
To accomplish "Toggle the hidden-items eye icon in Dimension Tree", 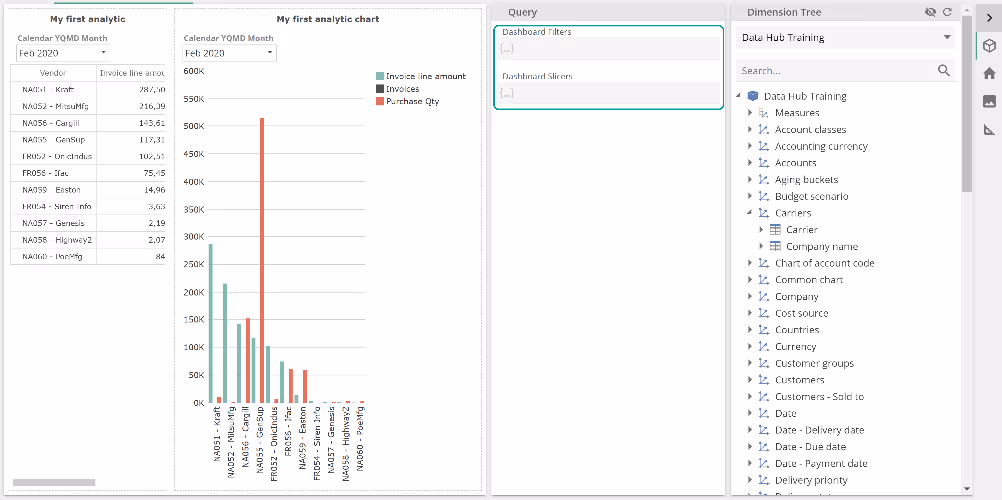I will click(x=931, y=12).
